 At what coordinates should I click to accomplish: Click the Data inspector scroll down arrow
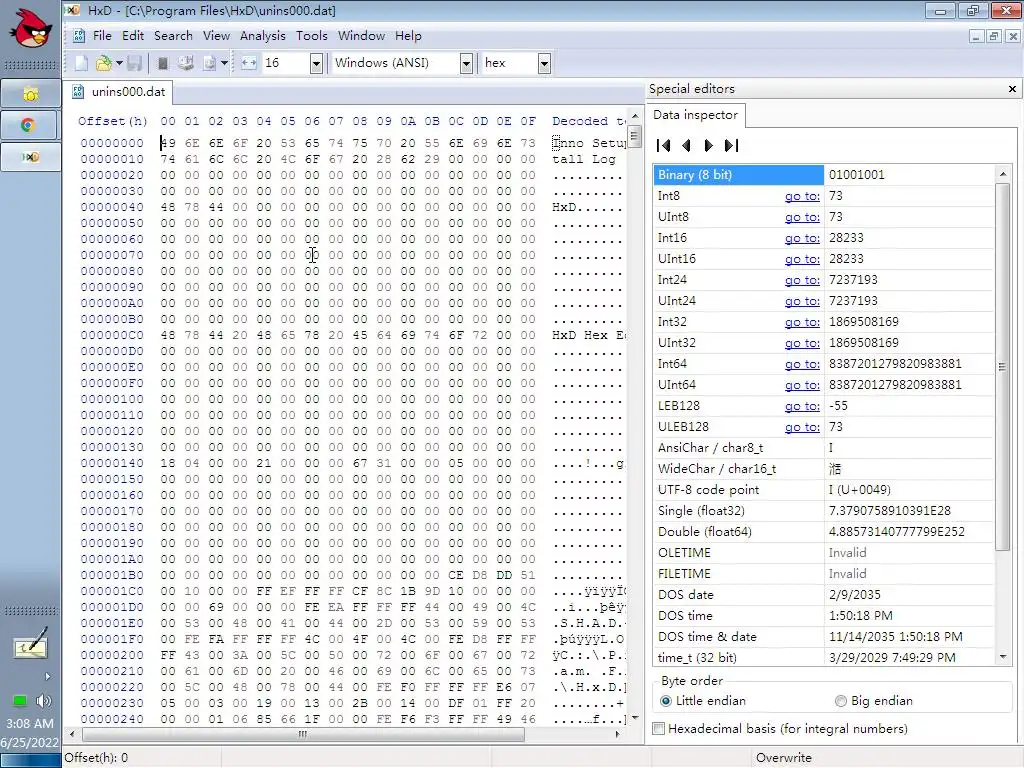coord(1003,657)
